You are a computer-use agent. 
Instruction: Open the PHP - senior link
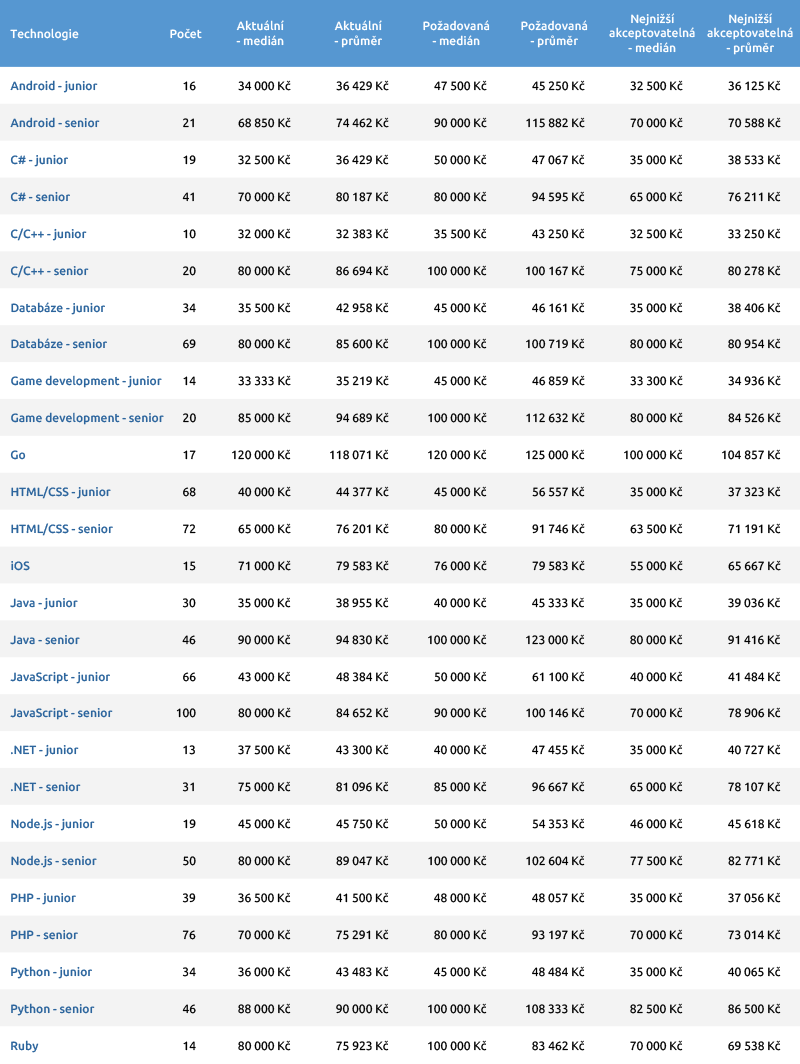tap(44, 935)
